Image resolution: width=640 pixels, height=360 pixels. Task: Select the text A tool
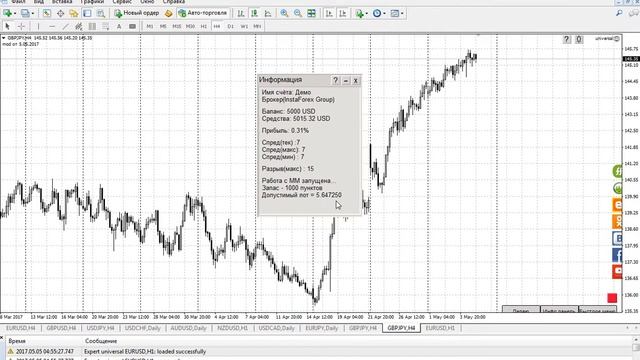click(119, 26)
